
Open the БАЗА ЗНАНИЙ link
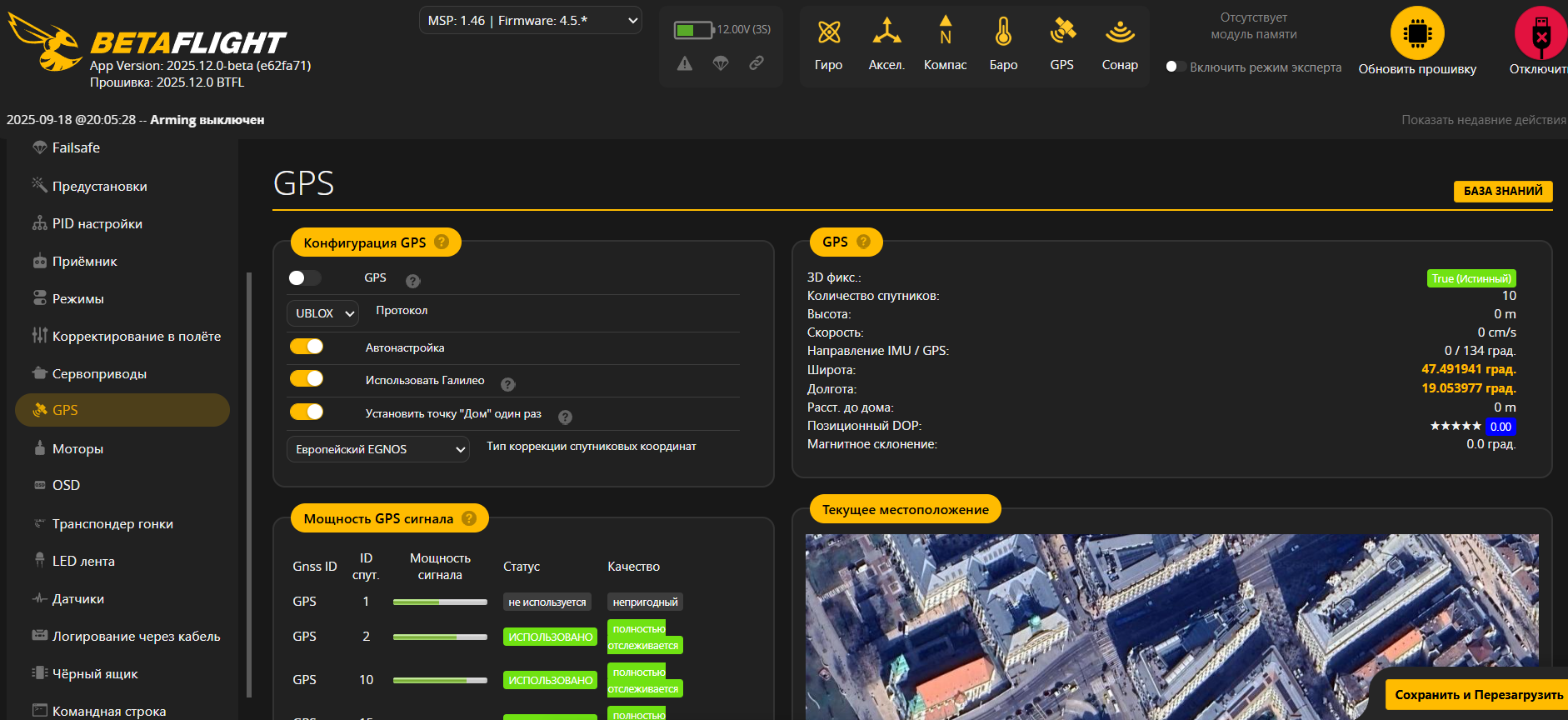coord(1502,191)
